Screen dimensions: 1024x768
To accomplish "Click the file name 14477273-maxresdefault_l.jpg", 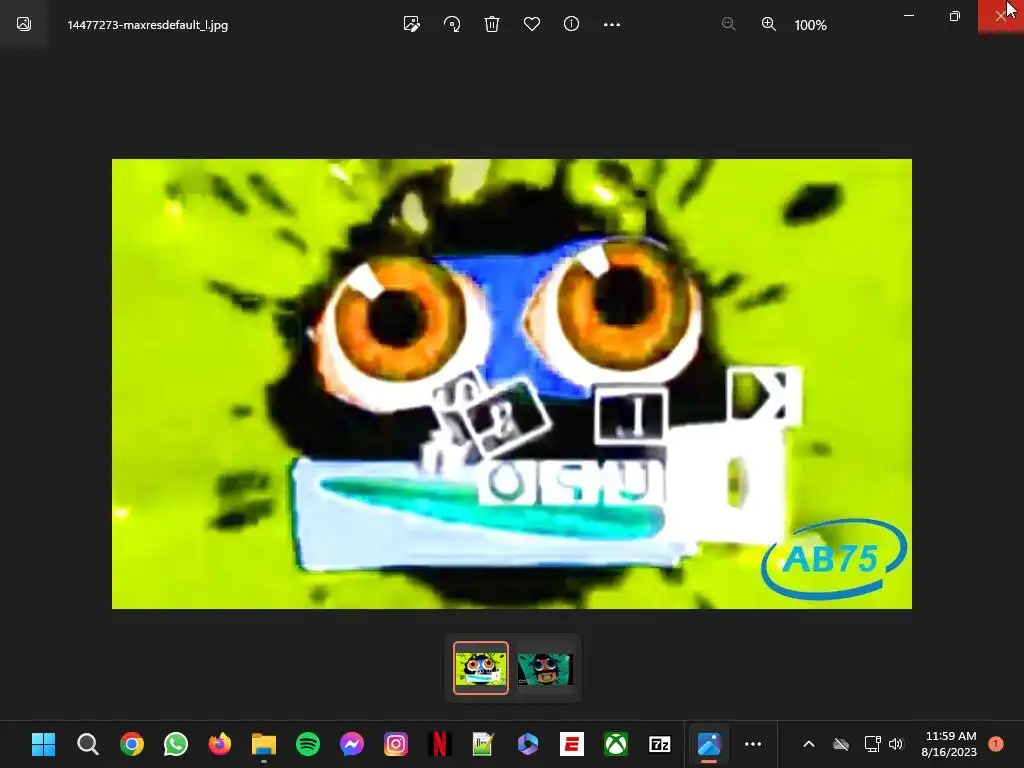I will [148, 25].
